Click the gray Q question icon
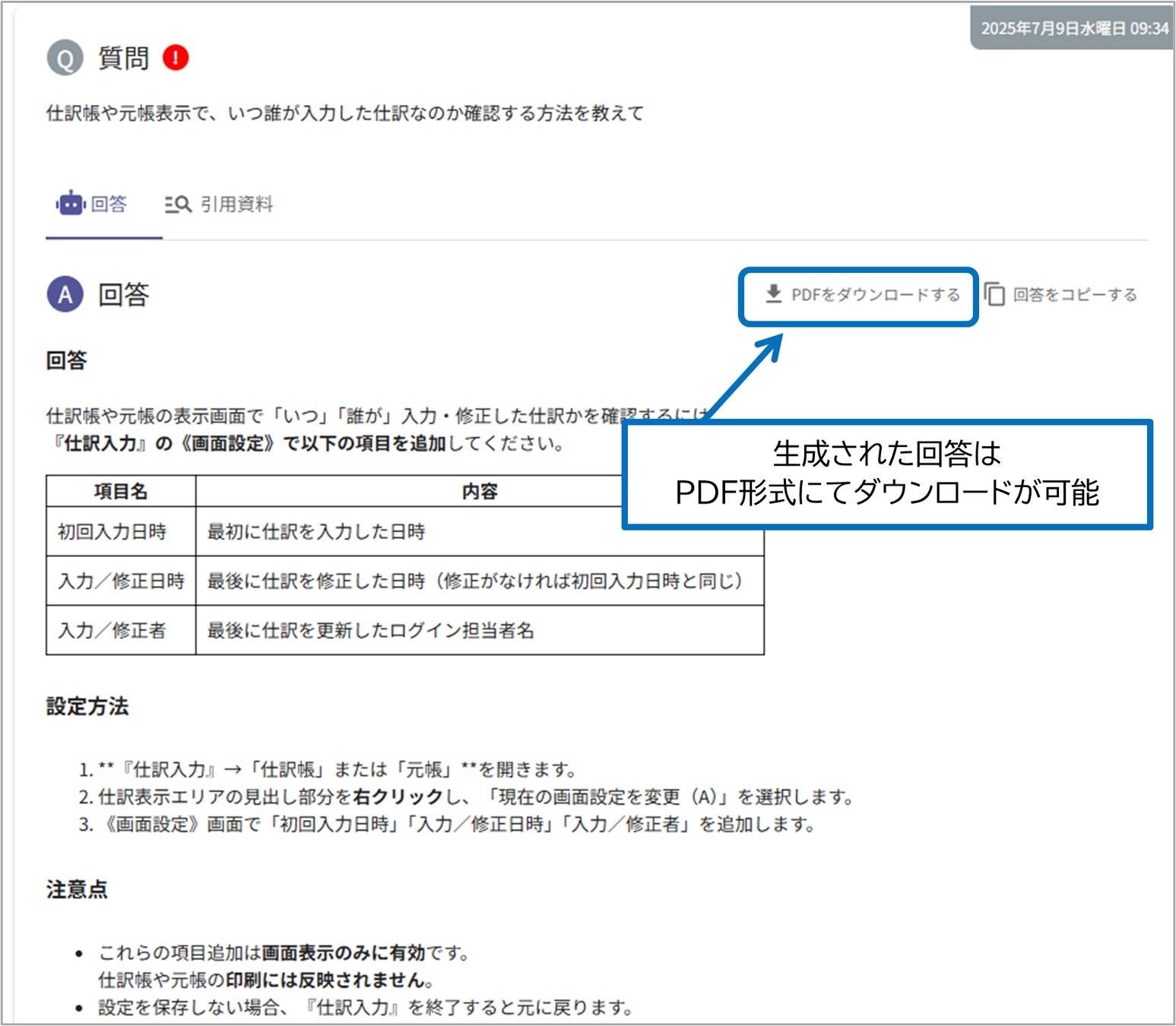 click(65, 59)
